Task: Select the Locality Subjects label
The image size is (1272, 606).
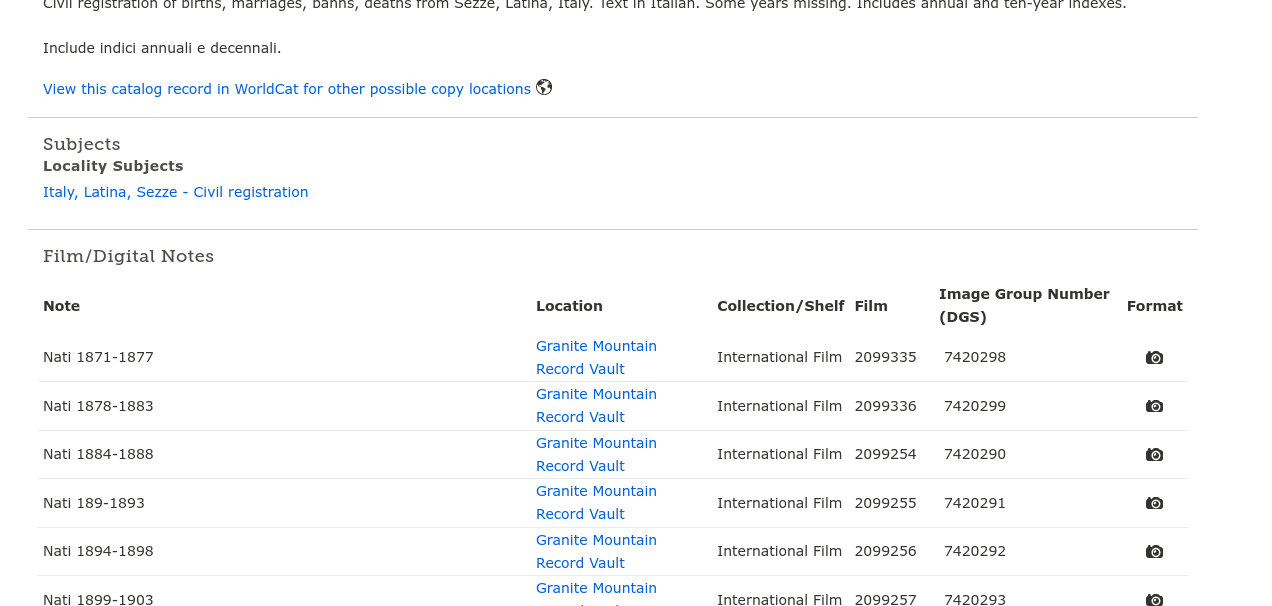Action: click(113, 166)
